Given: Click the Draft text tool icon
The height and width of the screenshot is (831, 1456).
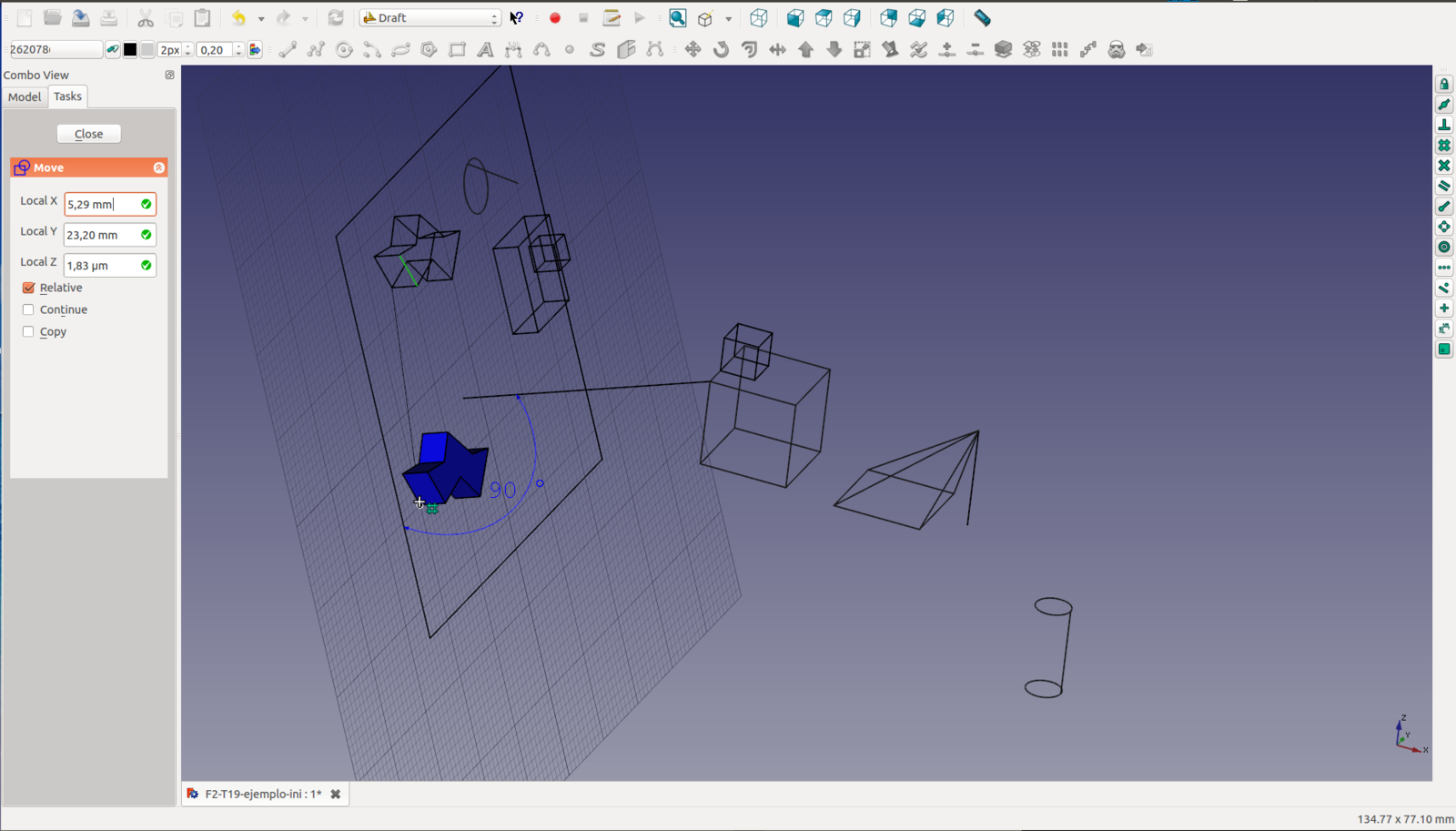Looking at the screenshot, I should (485, 50).
